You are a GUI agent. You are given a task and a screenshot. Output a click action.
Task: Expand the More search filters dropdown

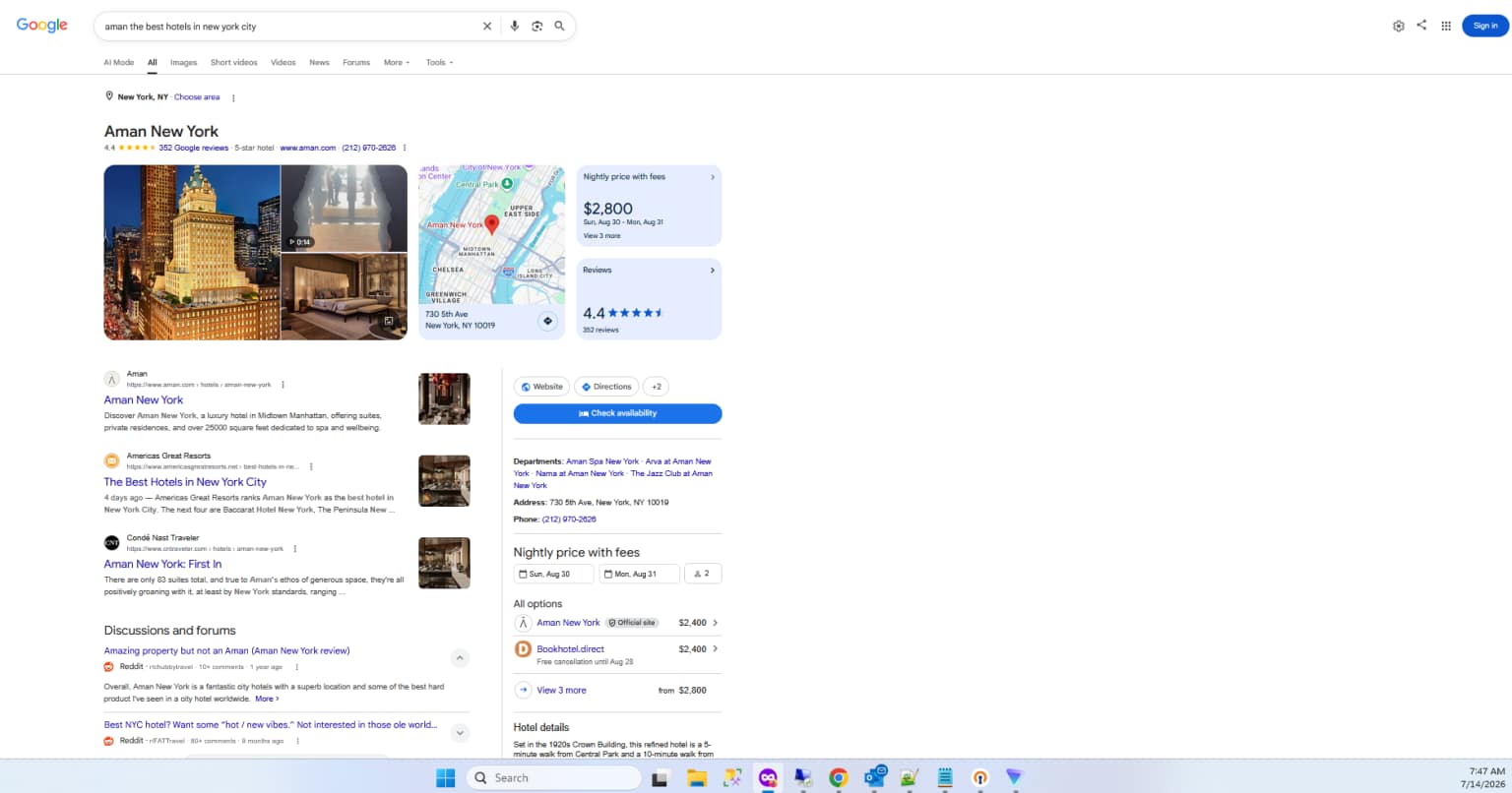pos(397,62)
